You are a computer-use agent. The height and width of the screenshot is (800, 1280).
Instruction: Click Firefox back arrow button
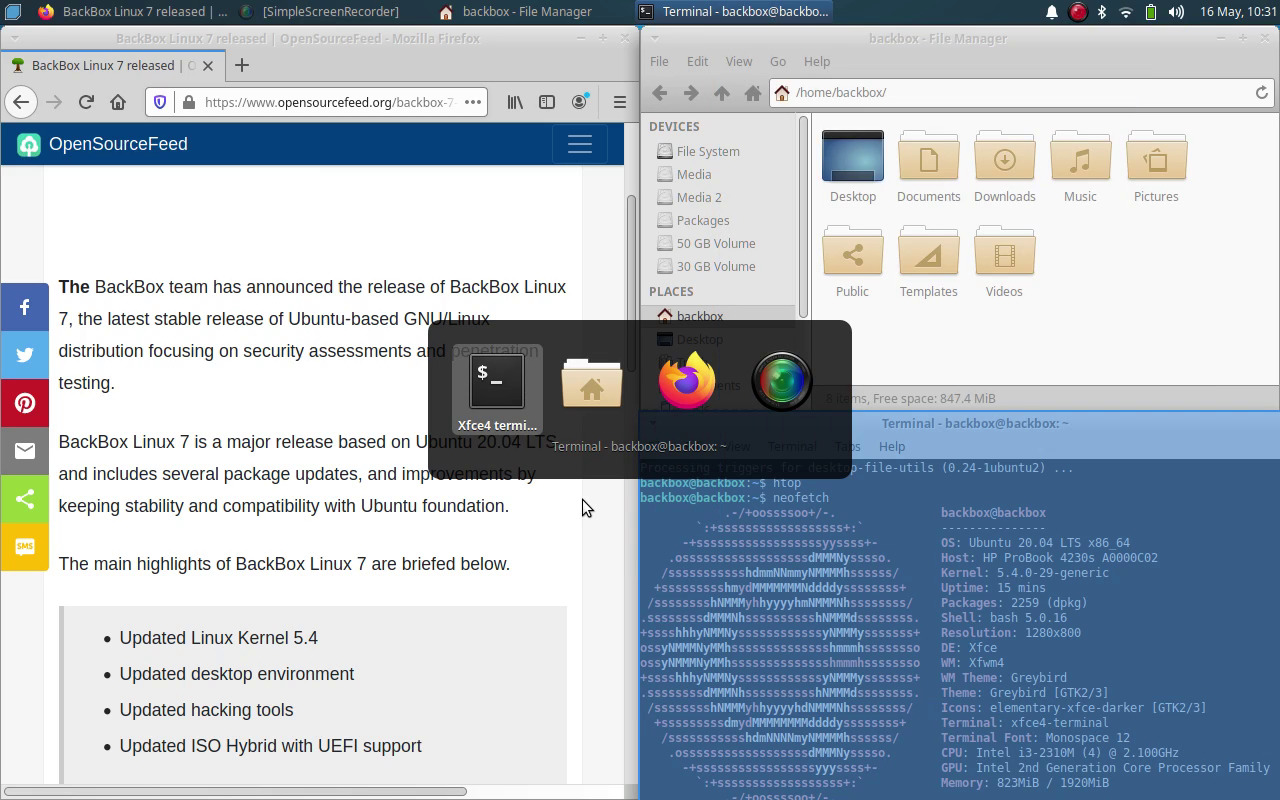21,102
